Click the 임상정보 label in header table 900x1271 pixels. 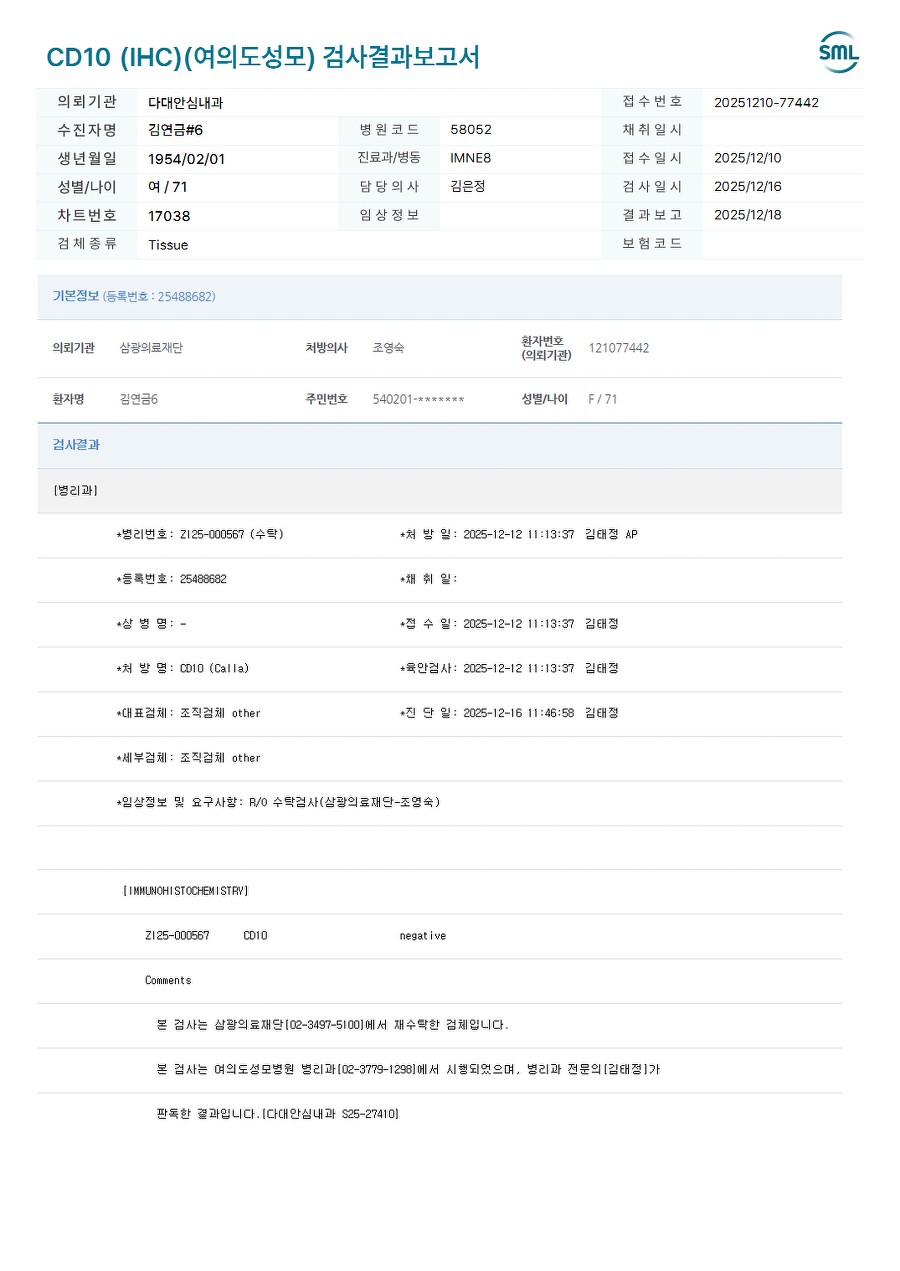pos(389,215)
